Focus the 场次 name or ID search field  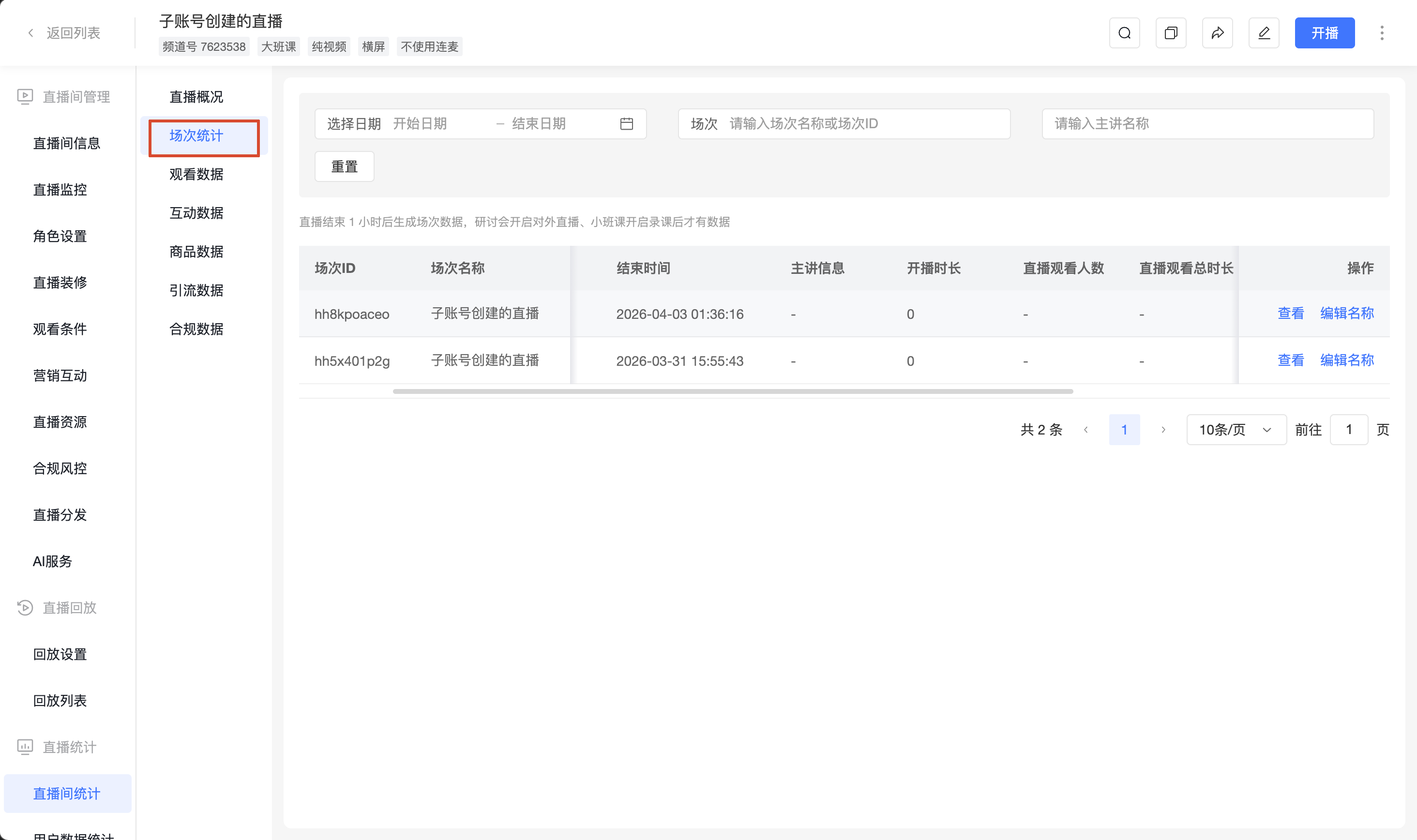coord(844,123)
